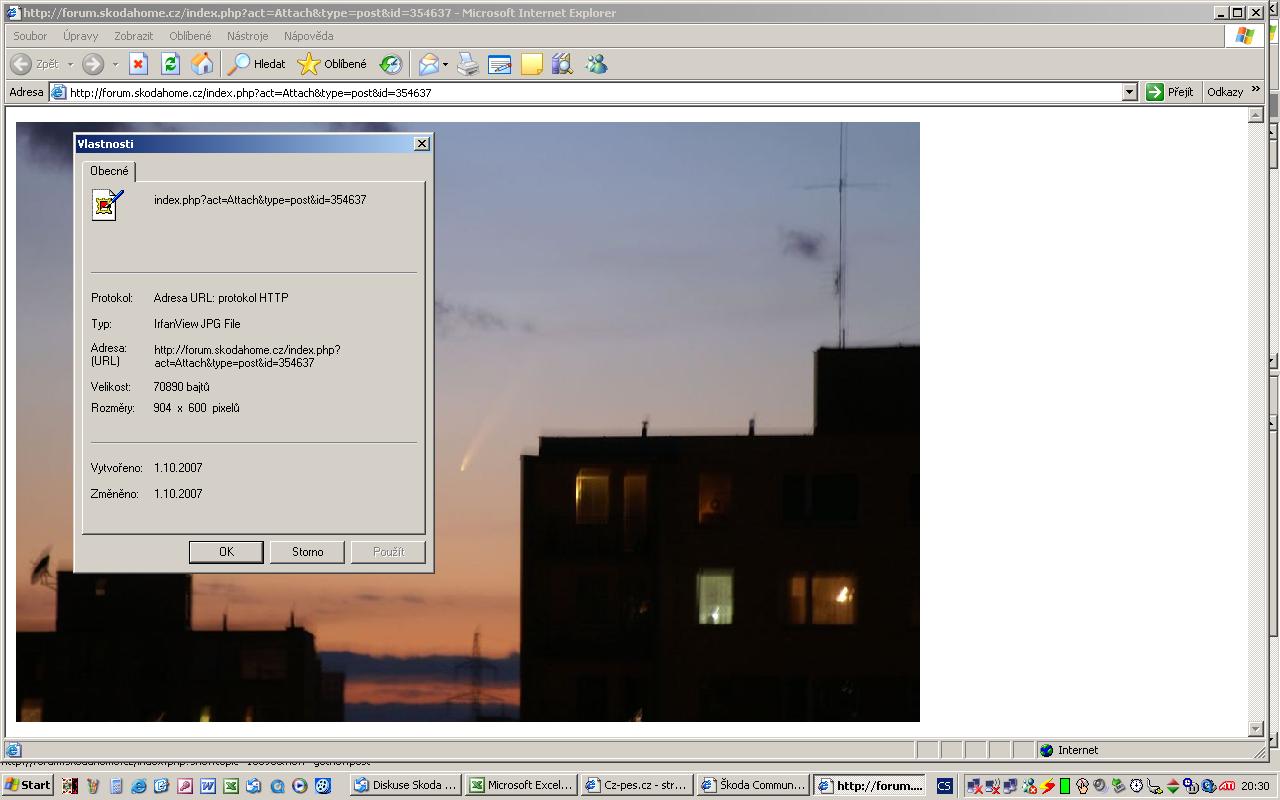
Task: Click the forward arrow navigation button
Action: 93,64
